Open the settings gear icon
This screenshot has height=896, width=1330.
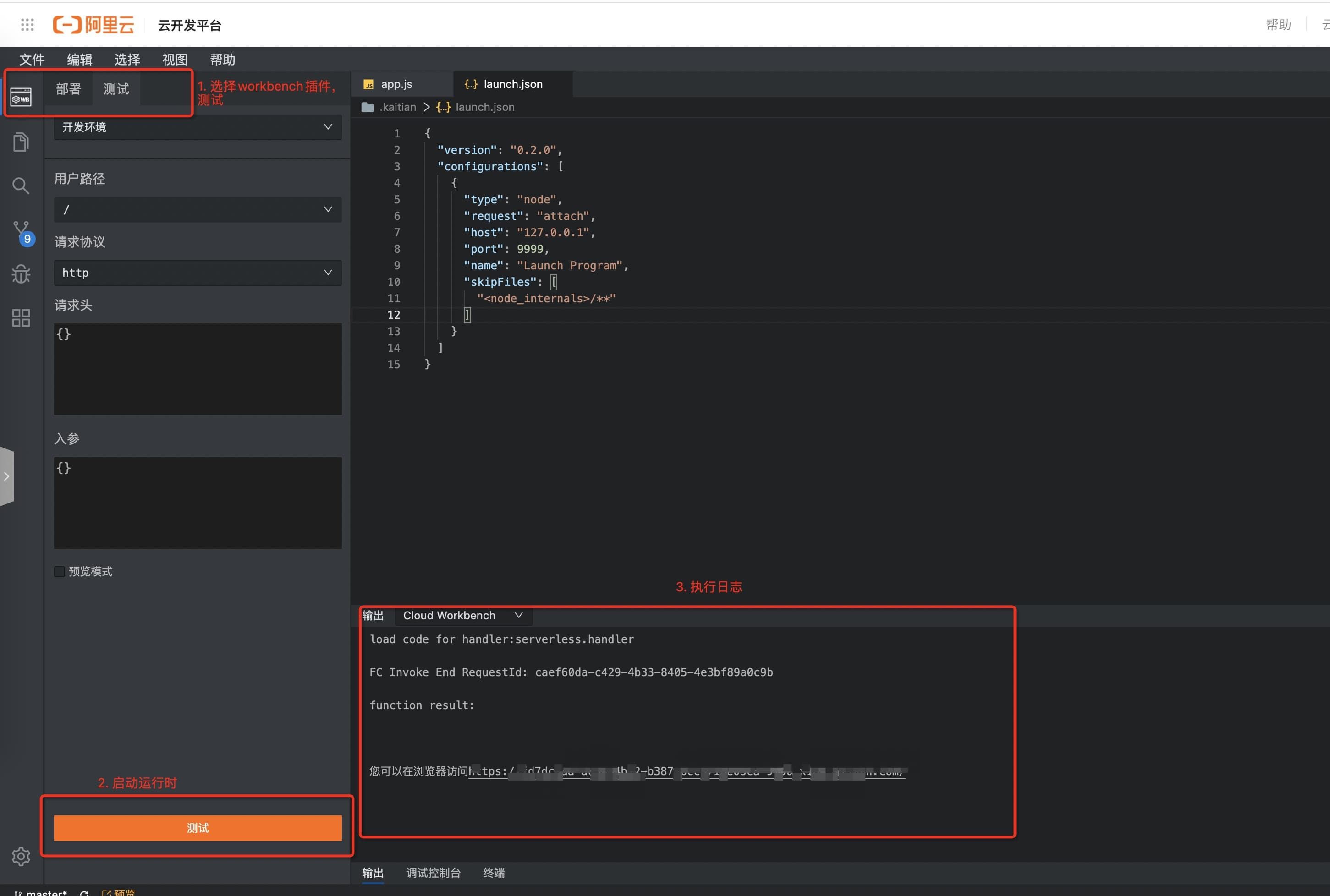[x=21, y=856]
